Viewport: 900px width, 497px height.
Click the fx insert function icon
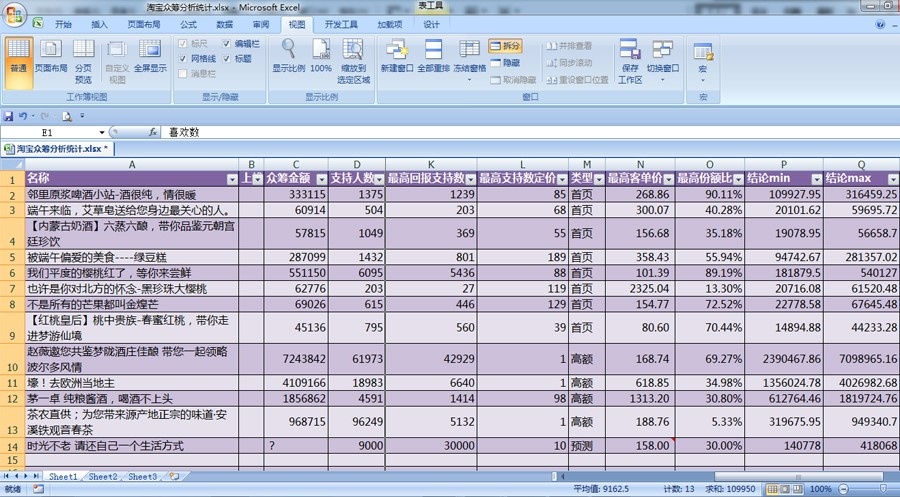[153, 132]
